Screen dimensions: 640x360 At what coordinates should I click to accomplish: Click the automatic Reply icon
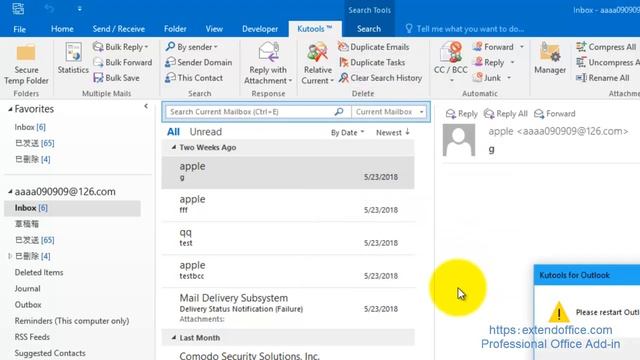point(478,62)
